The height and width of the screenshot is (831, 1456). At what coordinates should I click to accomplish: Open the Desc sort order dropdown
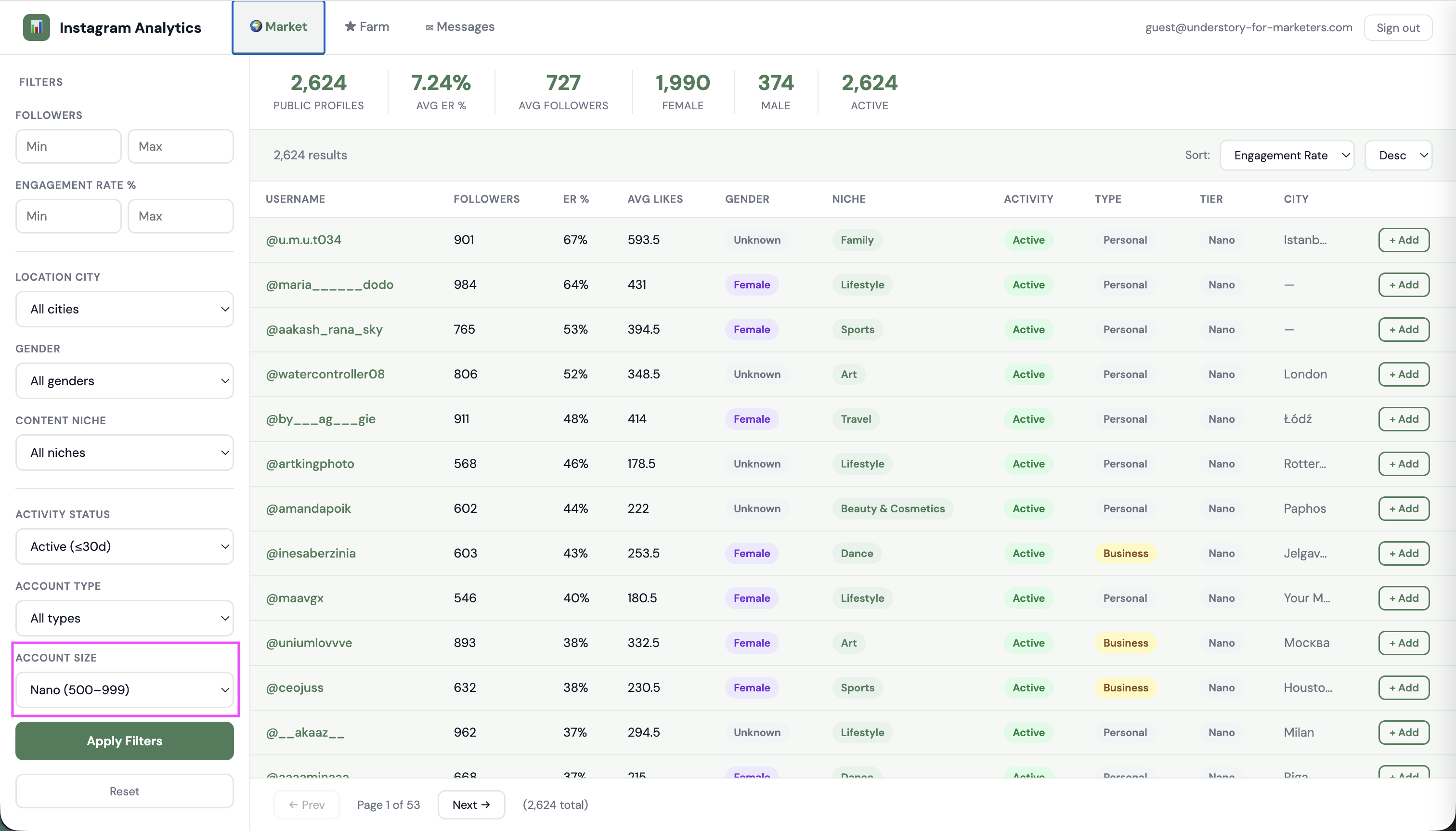(x=1398, y=155)
